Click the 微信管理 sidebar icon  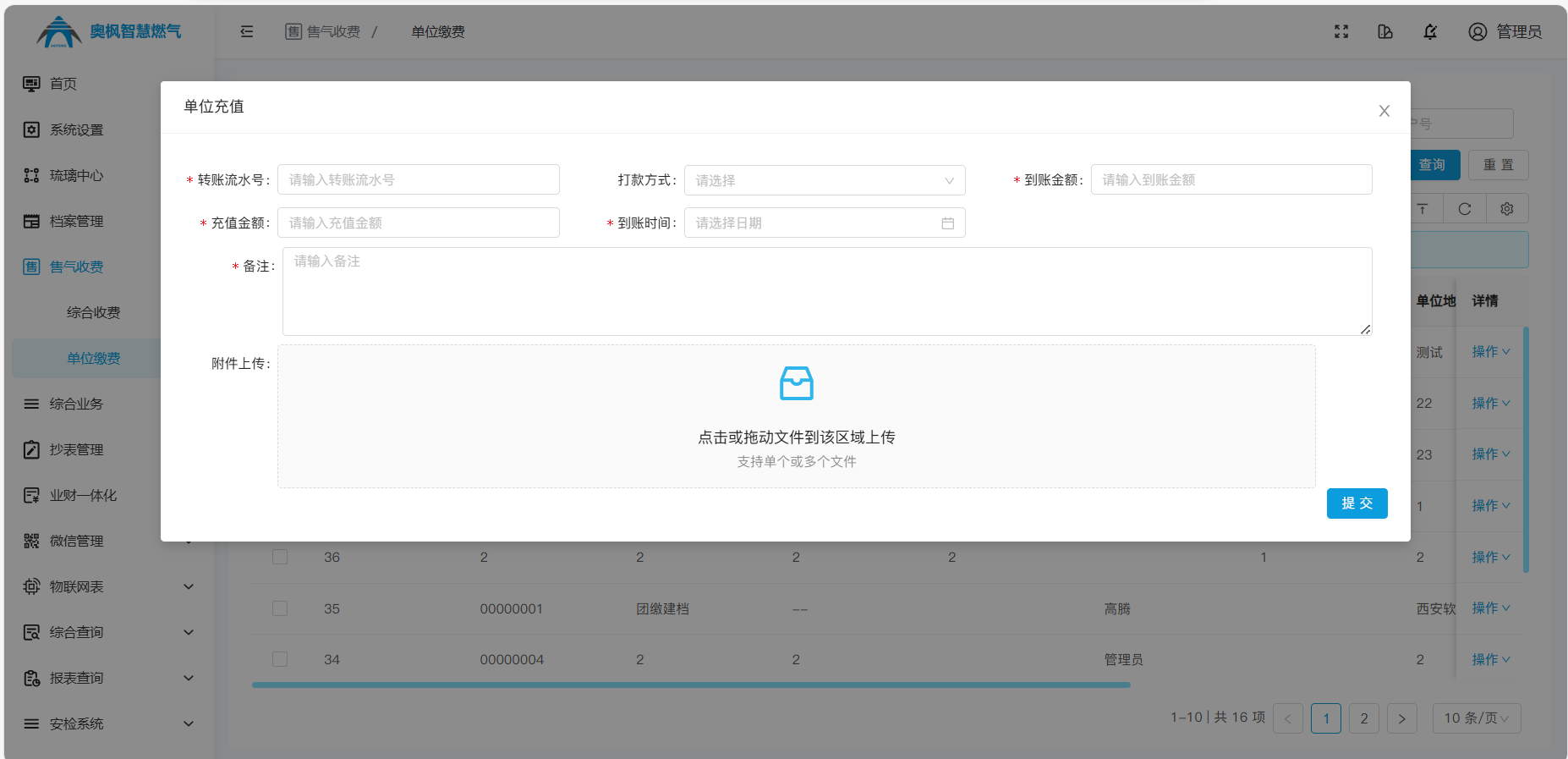click(x=31, y=541)
